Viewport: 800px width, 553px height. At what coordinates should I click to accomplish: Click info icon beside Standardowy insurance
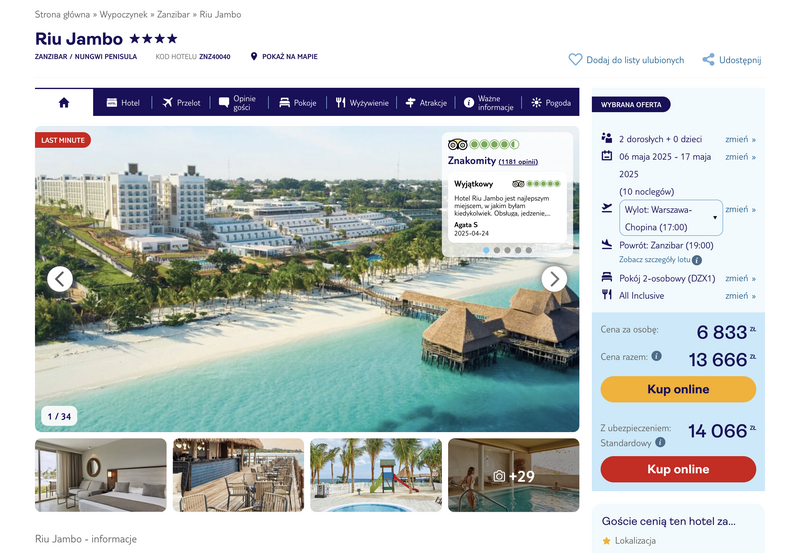pos(660,442)
